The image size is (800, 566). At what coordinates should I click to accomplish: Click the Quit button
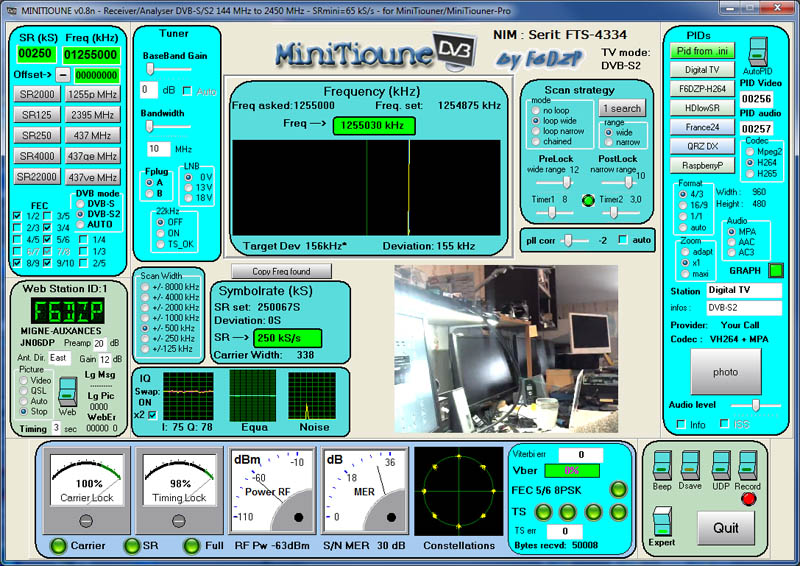[726, 528]
